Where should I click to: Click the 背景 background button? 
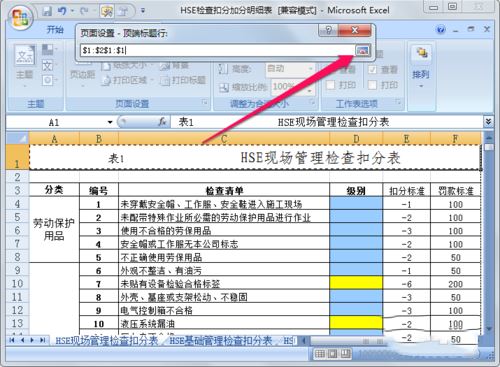click(174, 65)
